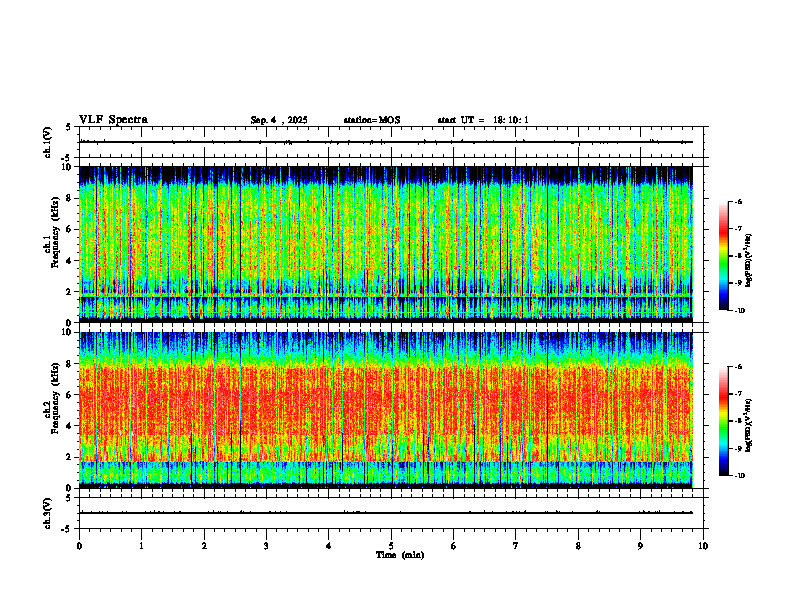Click the ch.2 color scale bar
The width and height of the screenshot is (792, 612).
point(724,421)
